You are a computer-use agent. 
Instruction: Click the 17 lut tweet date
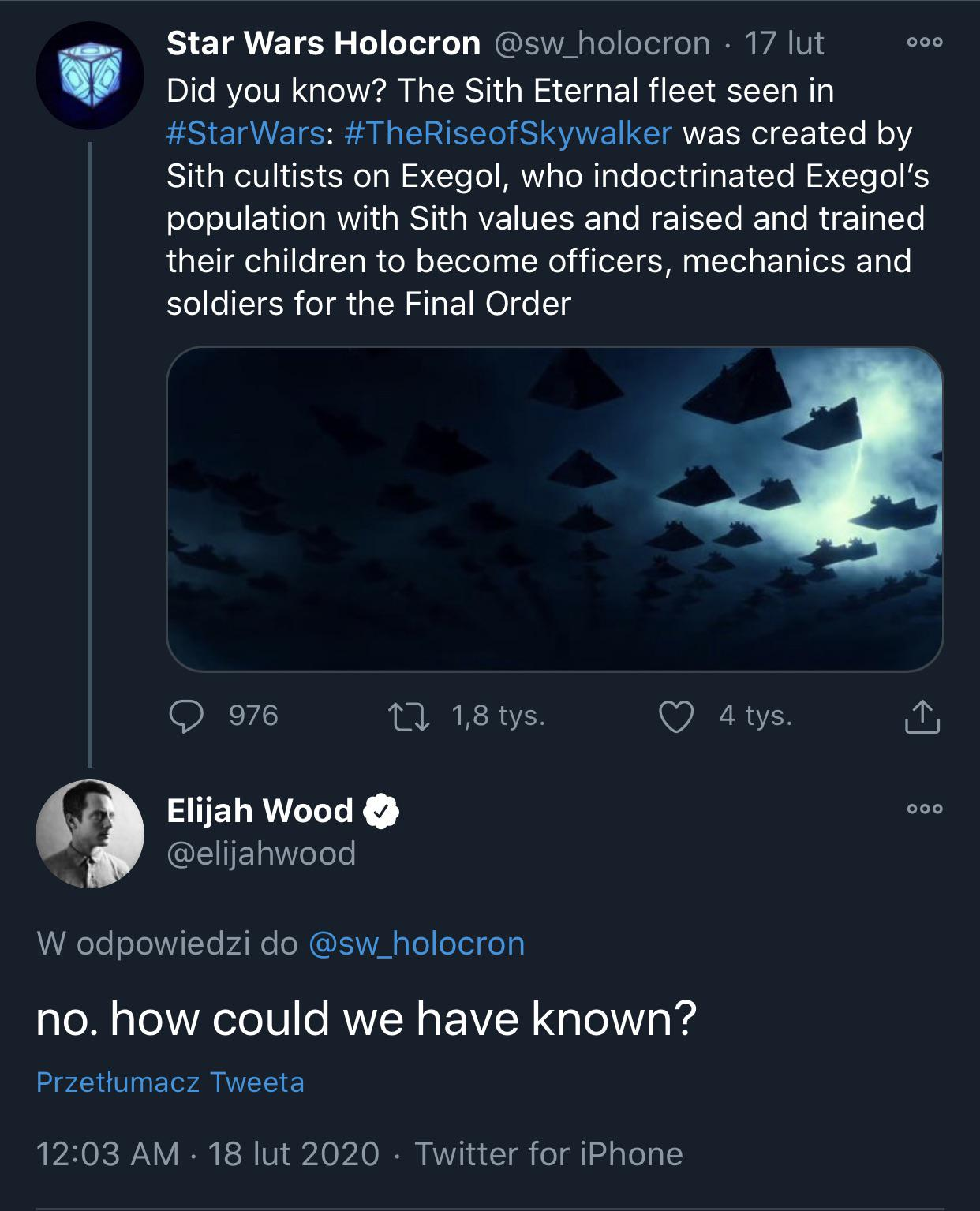tap(784, 43)
